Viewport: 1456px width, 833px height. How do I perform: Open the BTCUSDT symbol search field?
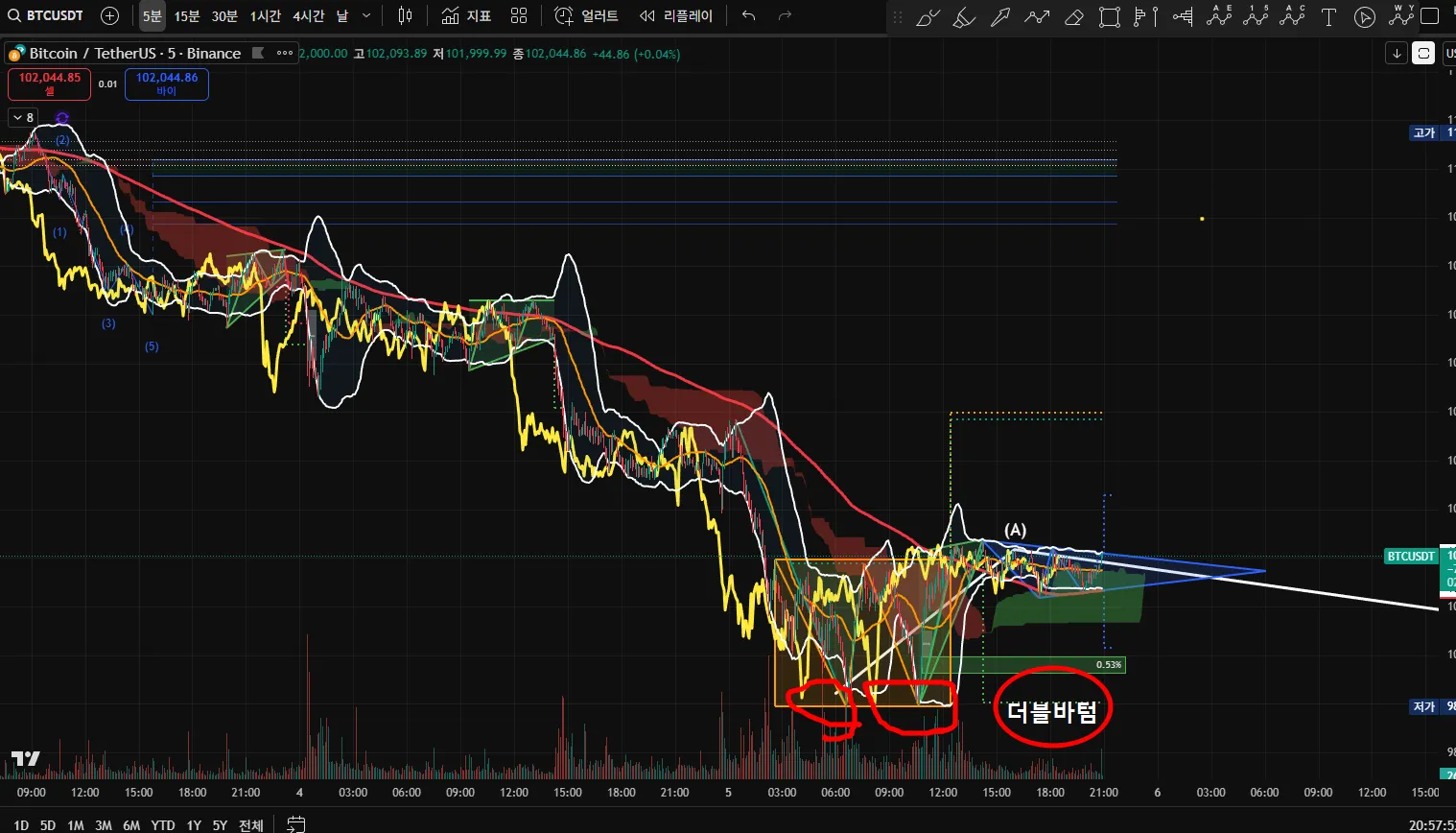(x=46, y=15)
